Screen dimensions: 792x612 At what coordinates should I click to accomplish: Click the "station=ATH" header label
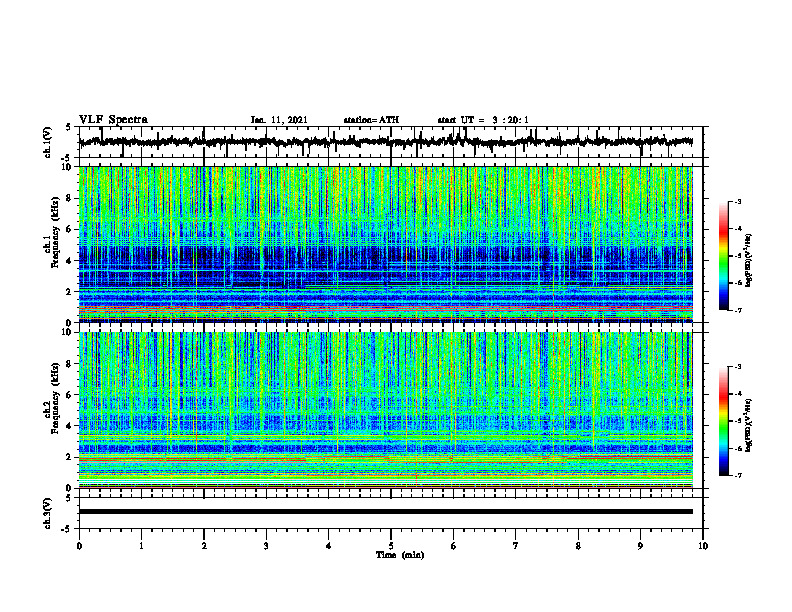(371, 120)
